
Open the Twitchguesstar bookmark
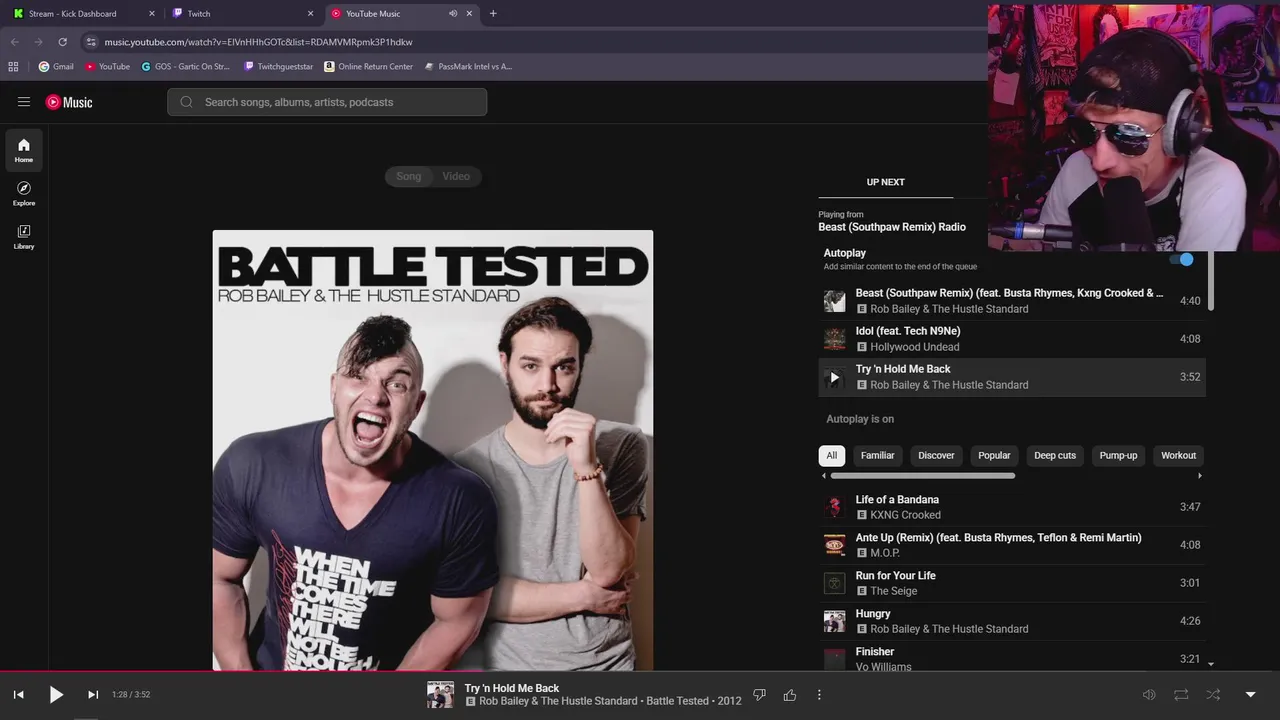coord(278,67)
